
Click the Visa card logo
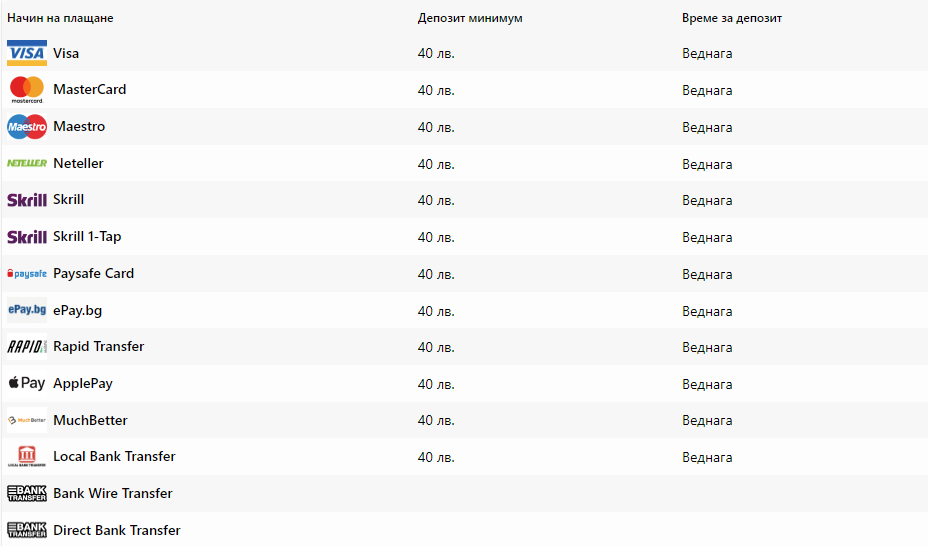click(27, 53)
